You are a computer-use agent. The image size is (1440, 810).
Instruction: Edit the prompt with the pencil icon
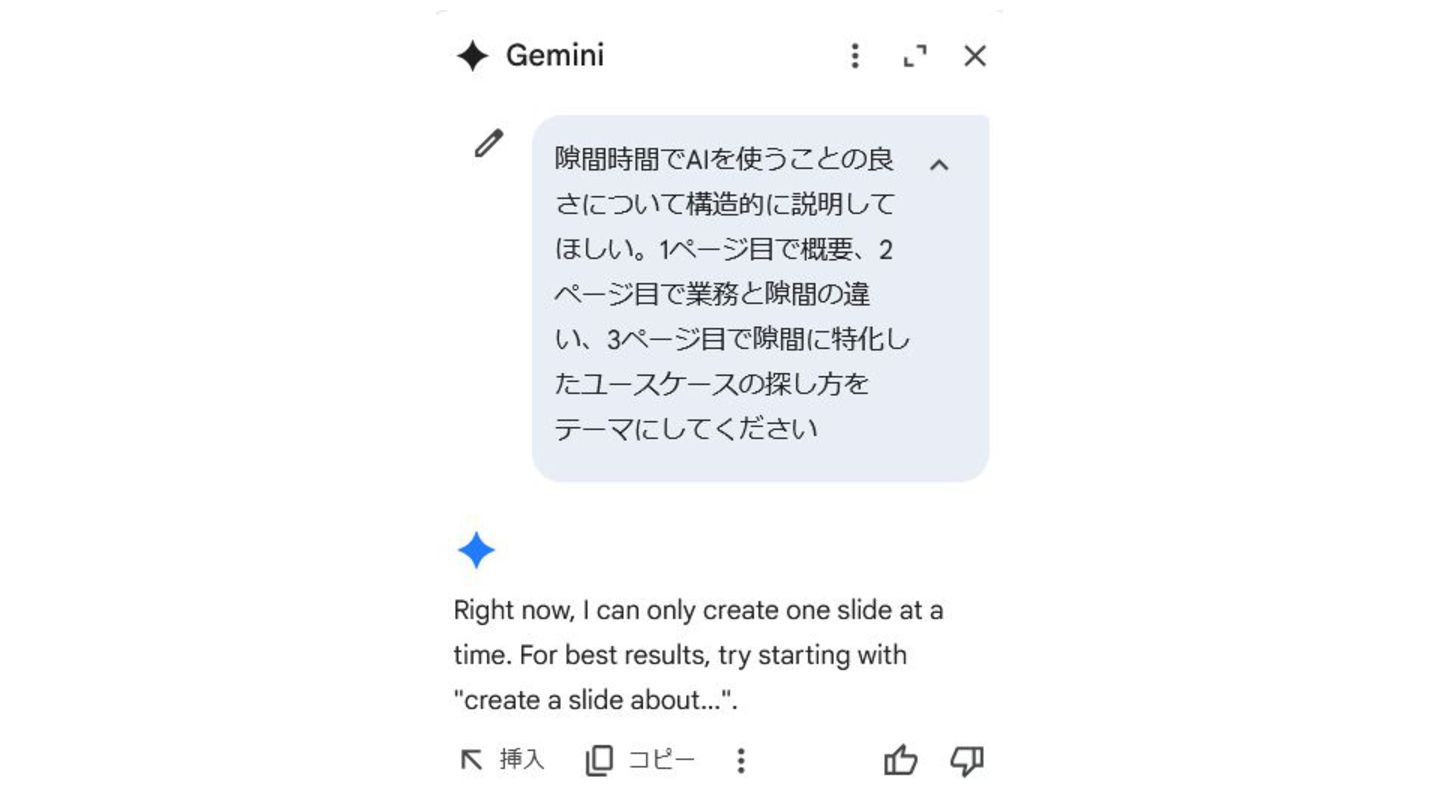pos(488,144)
